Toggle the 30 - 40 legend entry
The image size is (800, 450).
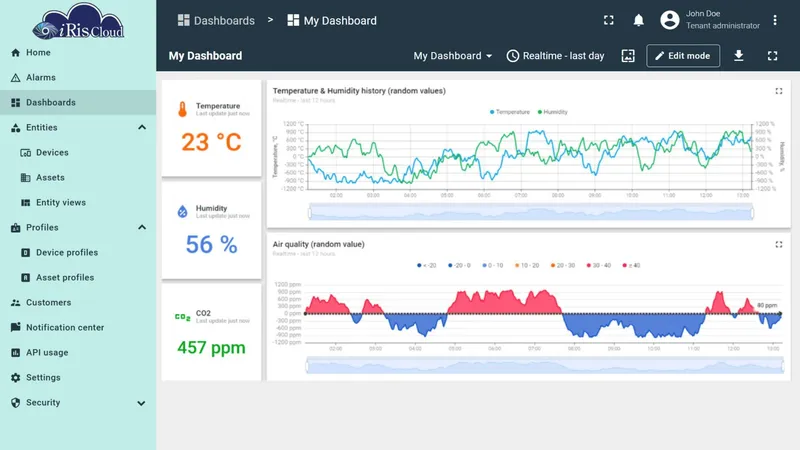point(598,265)
